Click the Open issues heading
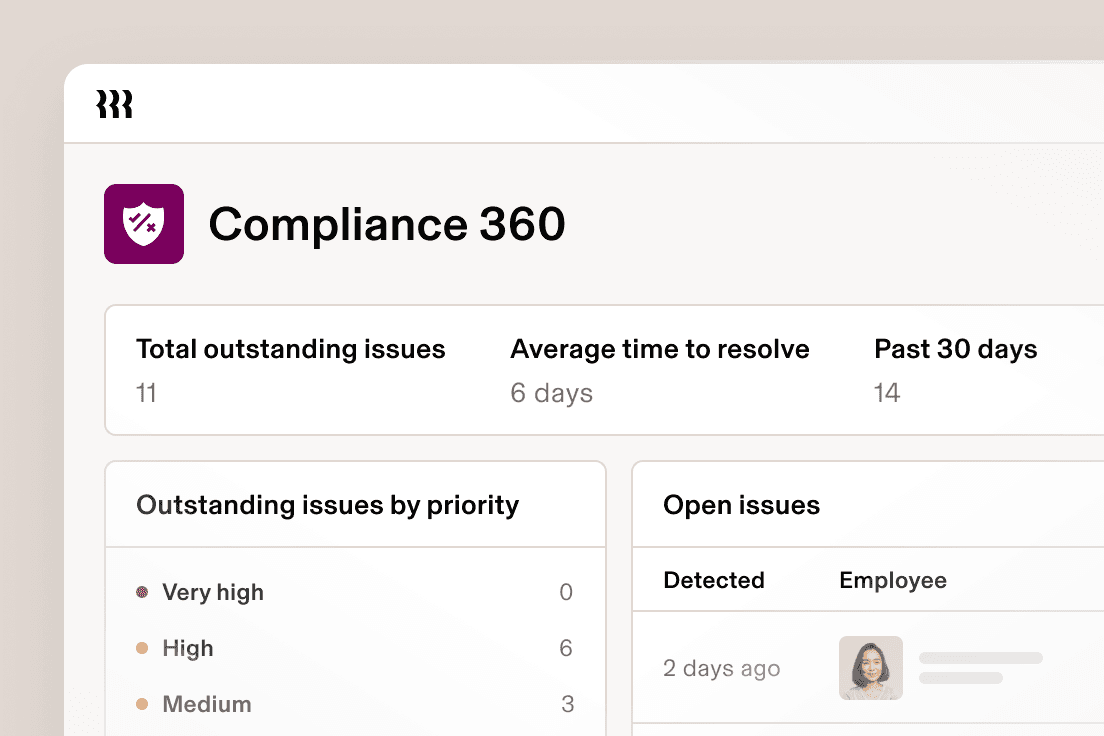Screen dimensions: 1104x736 coord(741,505)
